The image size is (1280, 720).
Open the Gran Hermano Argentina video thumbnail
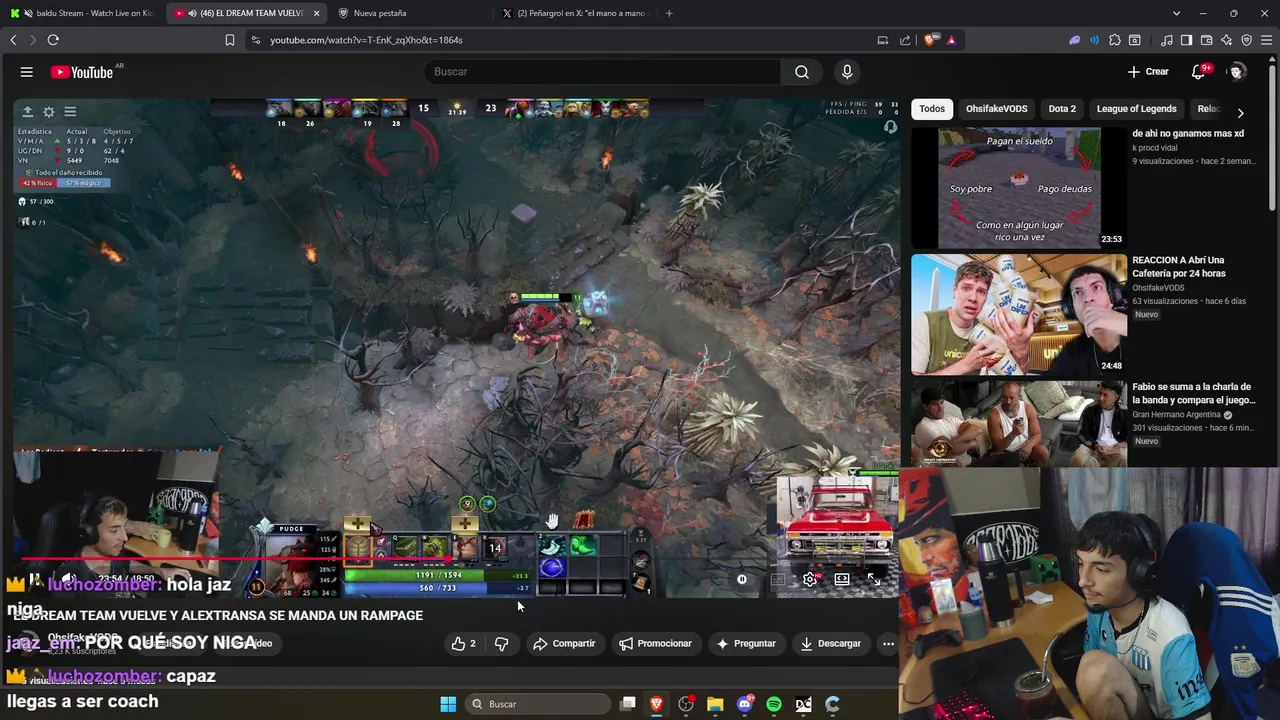1019,424
